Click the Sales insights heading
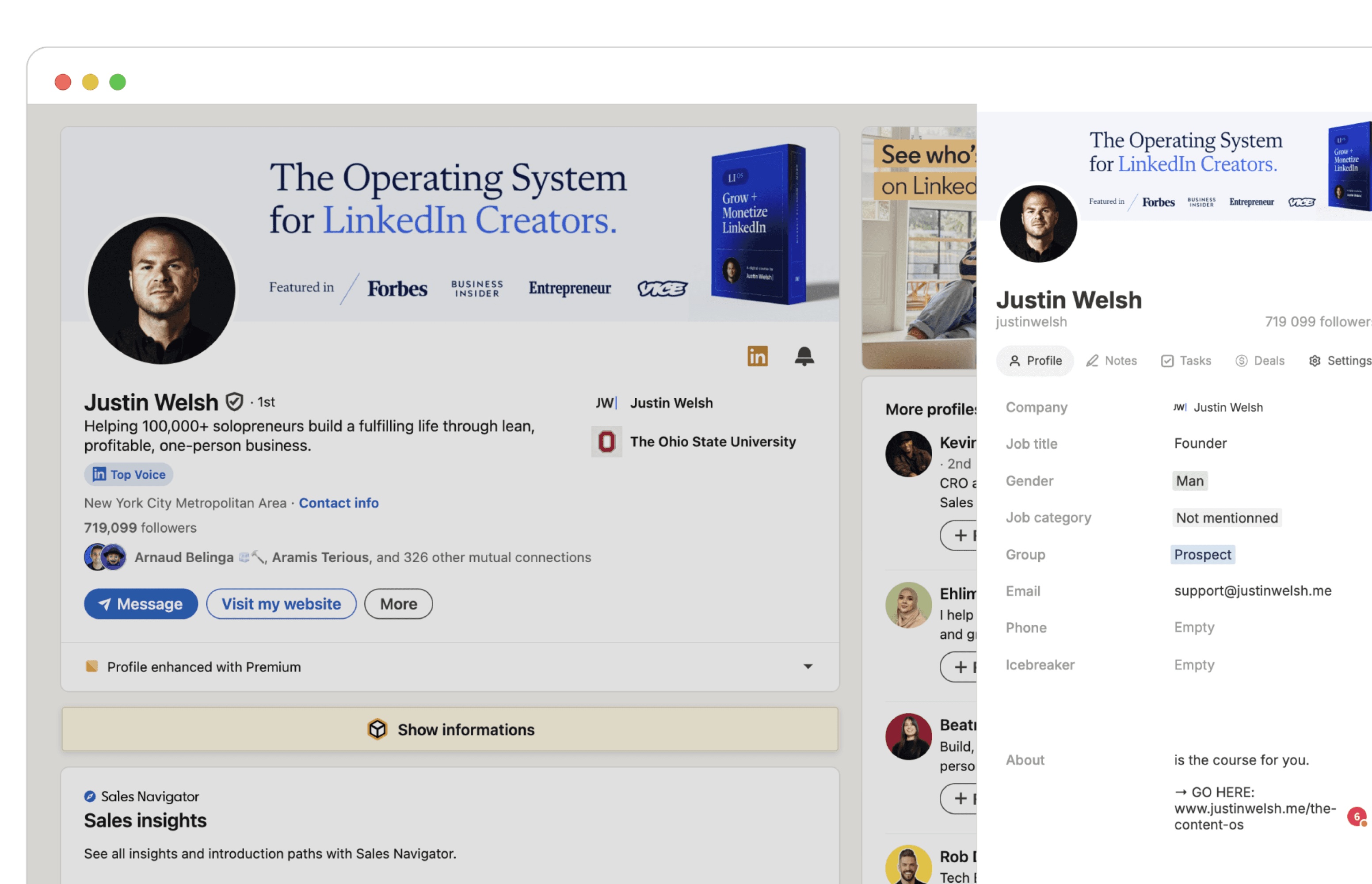 pos(145,820)
